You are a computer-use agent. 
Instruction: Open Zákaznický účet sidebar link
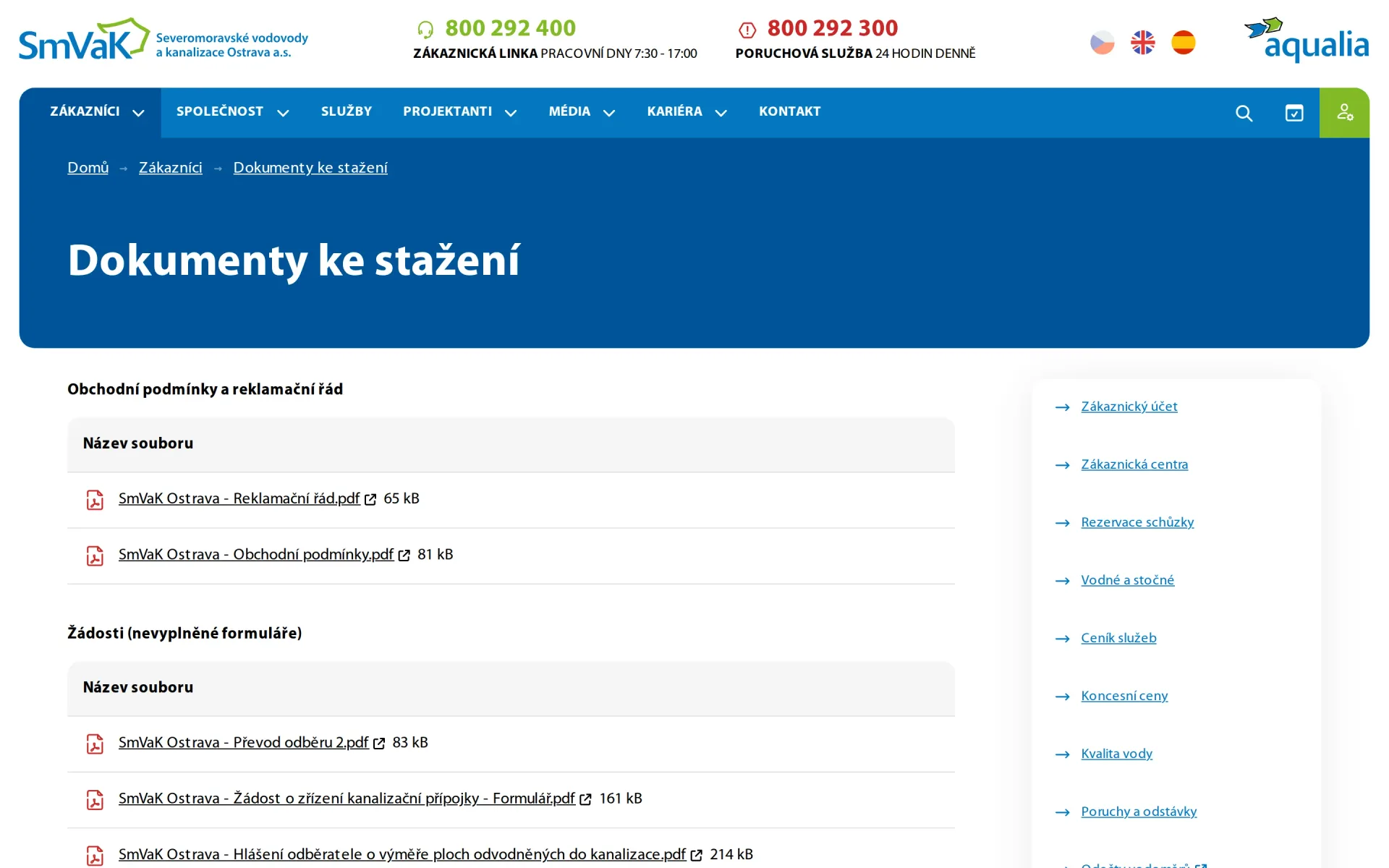1129,407
